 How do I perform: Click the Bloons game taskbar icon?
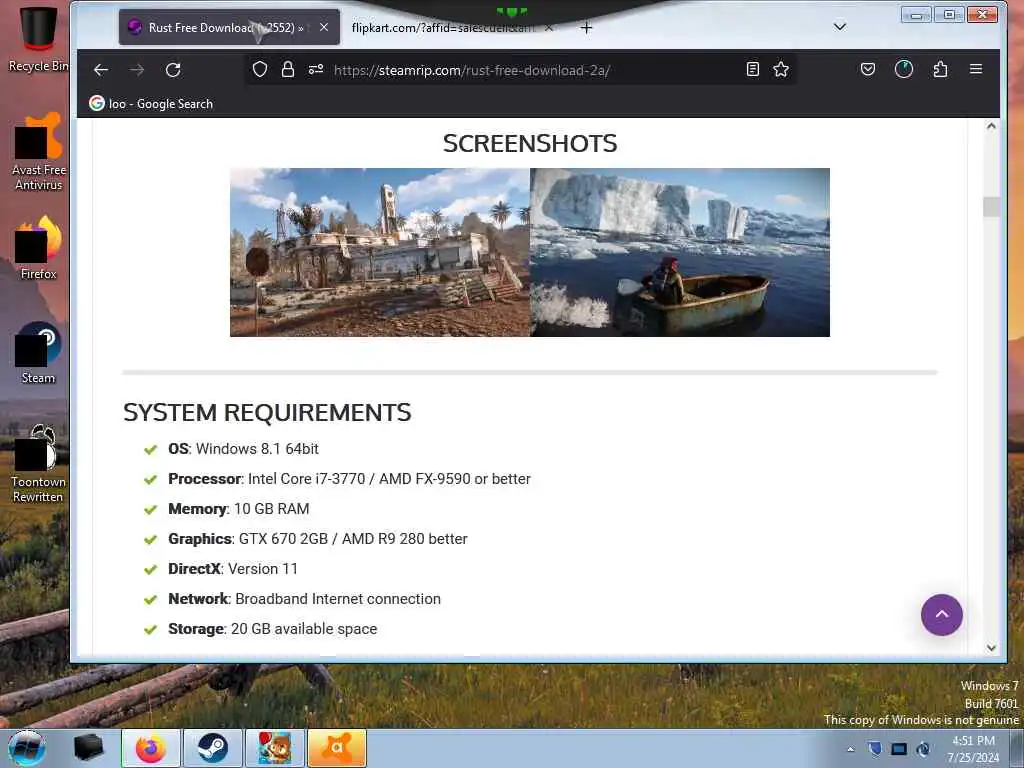click(x=274, y=748)
